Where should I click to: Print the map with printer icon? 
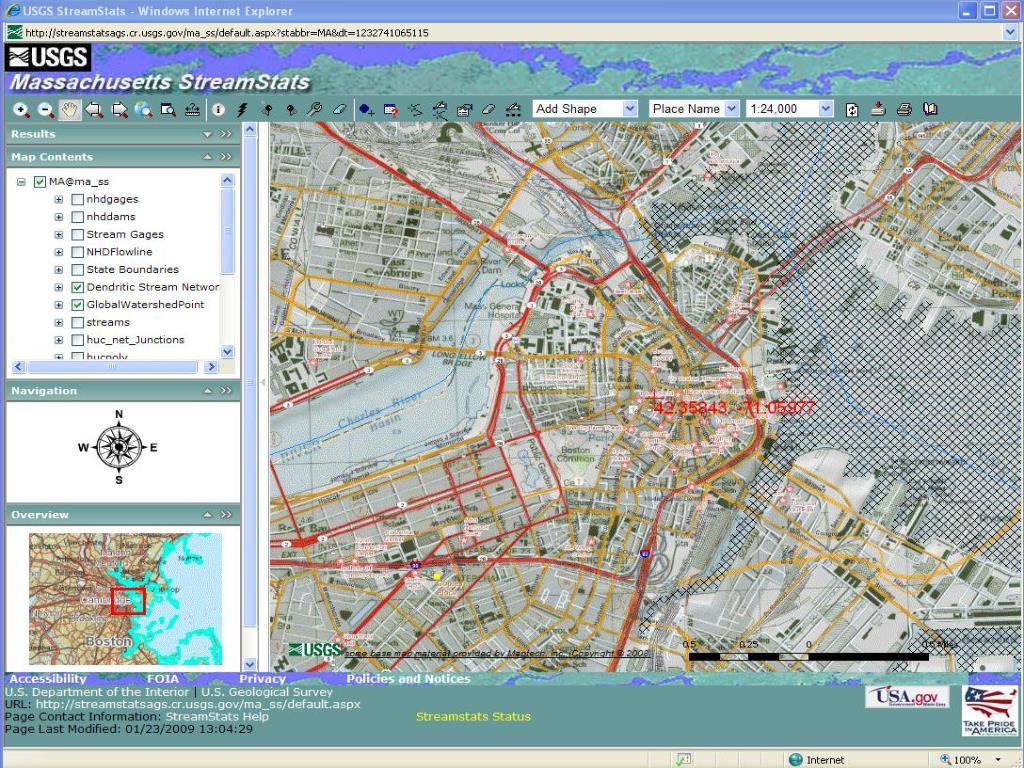pos(904,109)
